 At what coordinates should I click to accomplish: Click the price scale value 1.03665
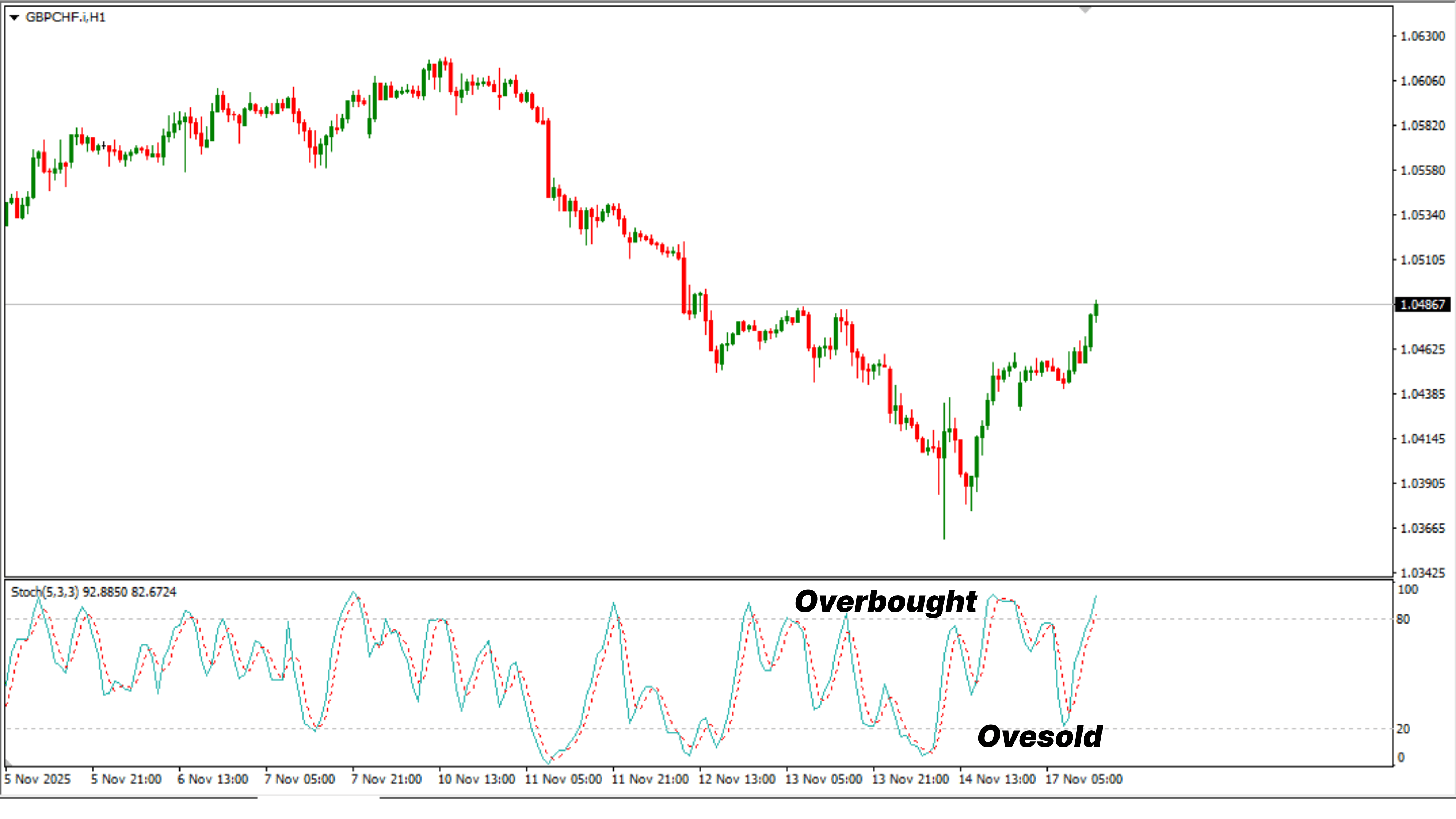click(1423, 528)
